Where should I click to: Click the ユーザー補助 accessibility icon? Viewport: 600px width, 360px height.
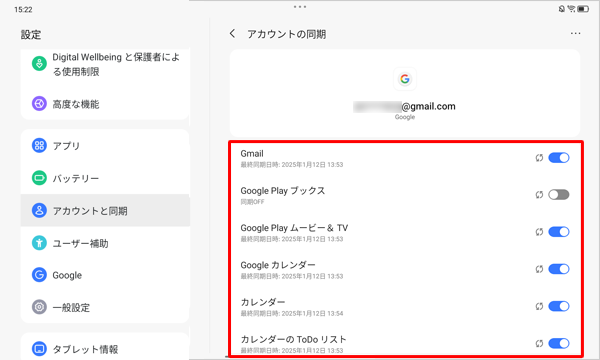[39, 243]
